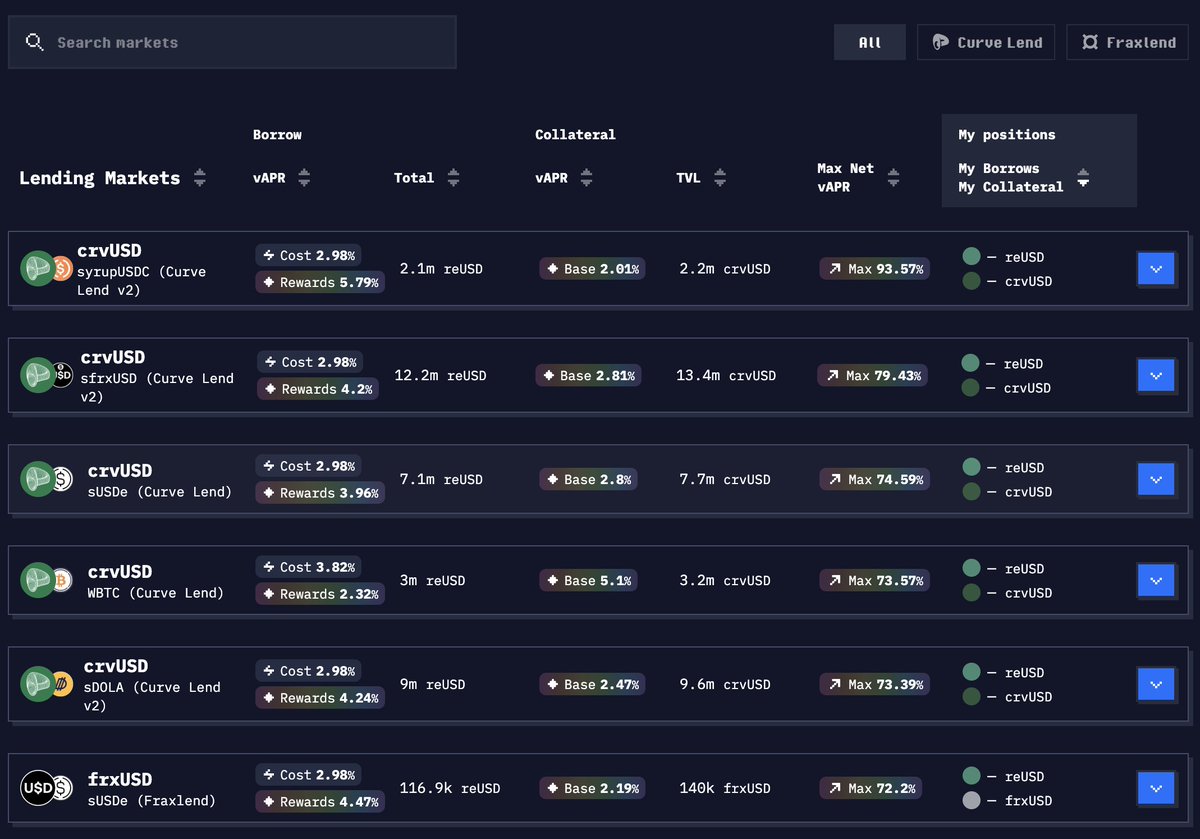Click the 2.1m reUSD total value
The width and height of the screenshot is (1200, 839).
point(440,269)
